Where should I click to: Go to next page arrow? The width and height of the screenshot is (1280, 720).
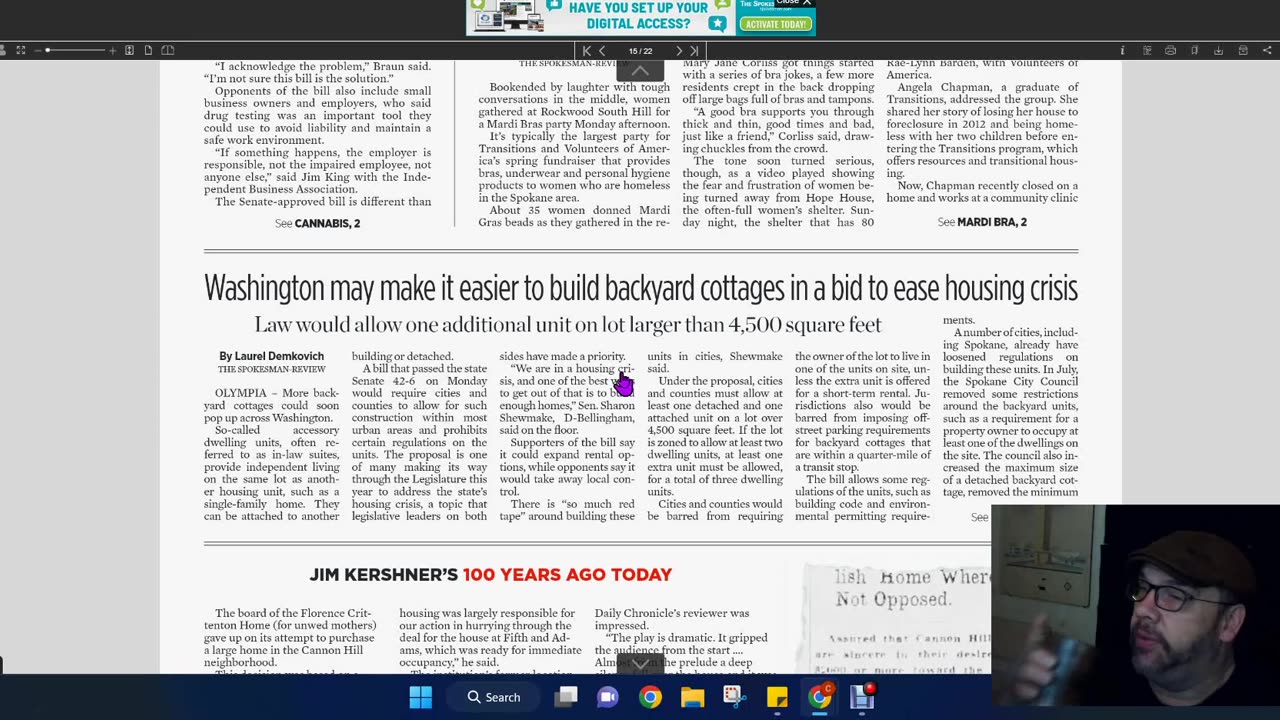coord(679,51)
